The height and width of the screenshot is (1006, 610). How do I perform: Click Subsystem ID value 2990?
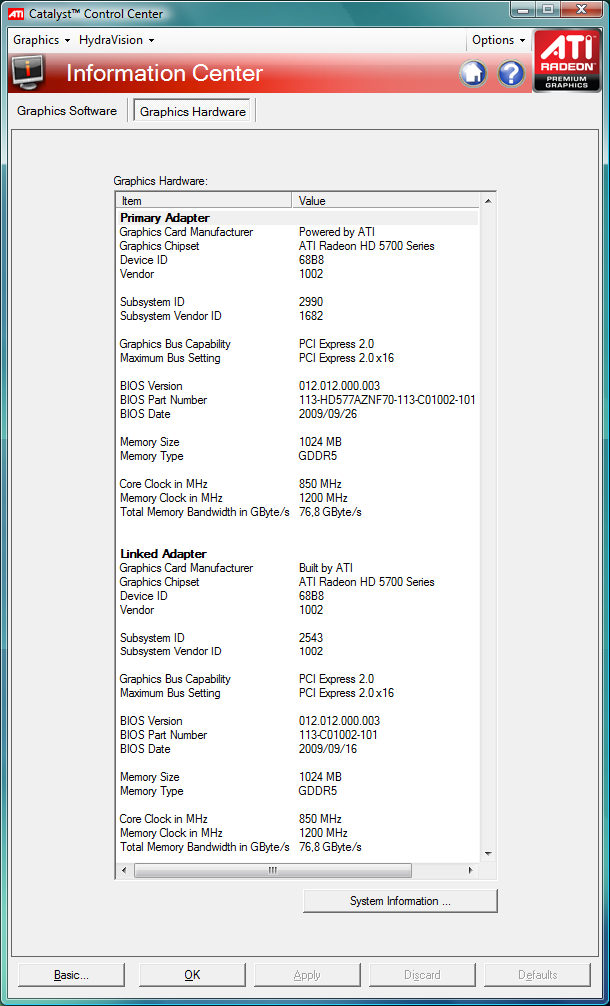point(311,302)
